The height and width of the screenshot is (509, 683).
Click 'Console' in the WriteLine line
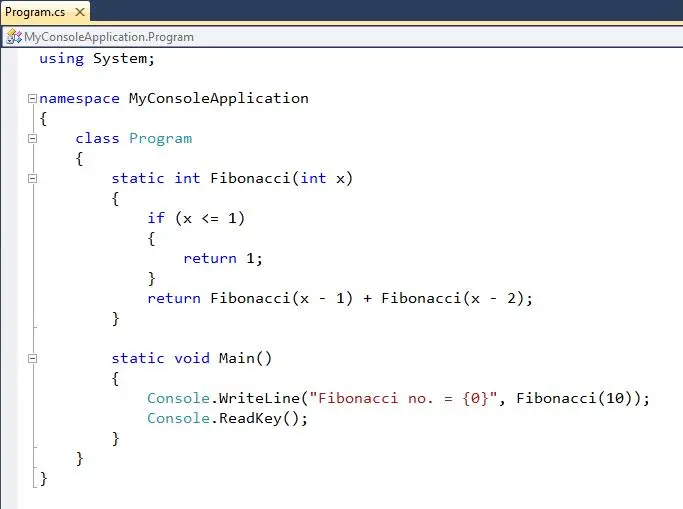[x=179, y=398]
